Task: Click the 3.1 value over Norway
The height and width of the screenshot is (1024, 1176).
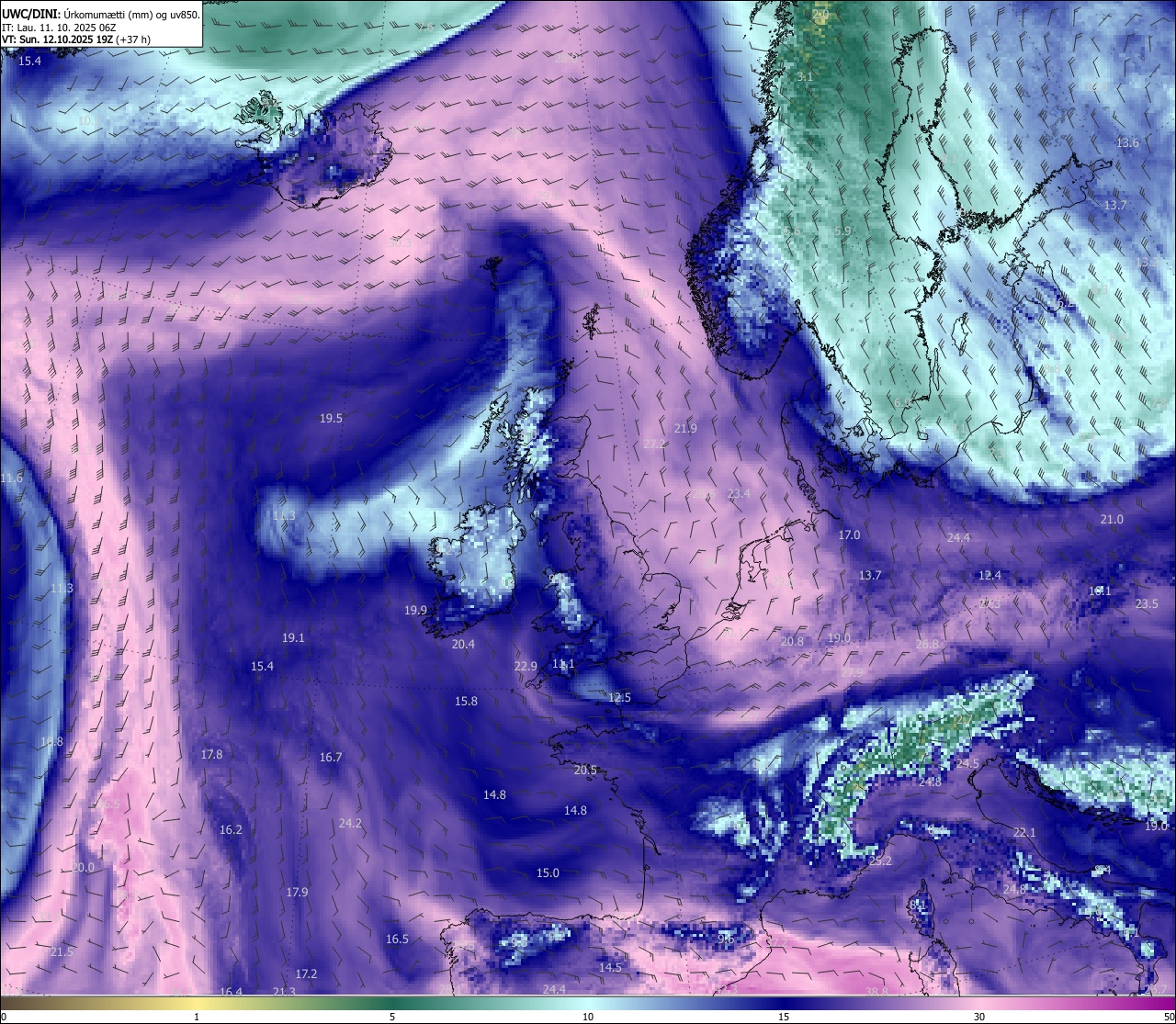Action: pyautogui.click(x=805, y=76)
